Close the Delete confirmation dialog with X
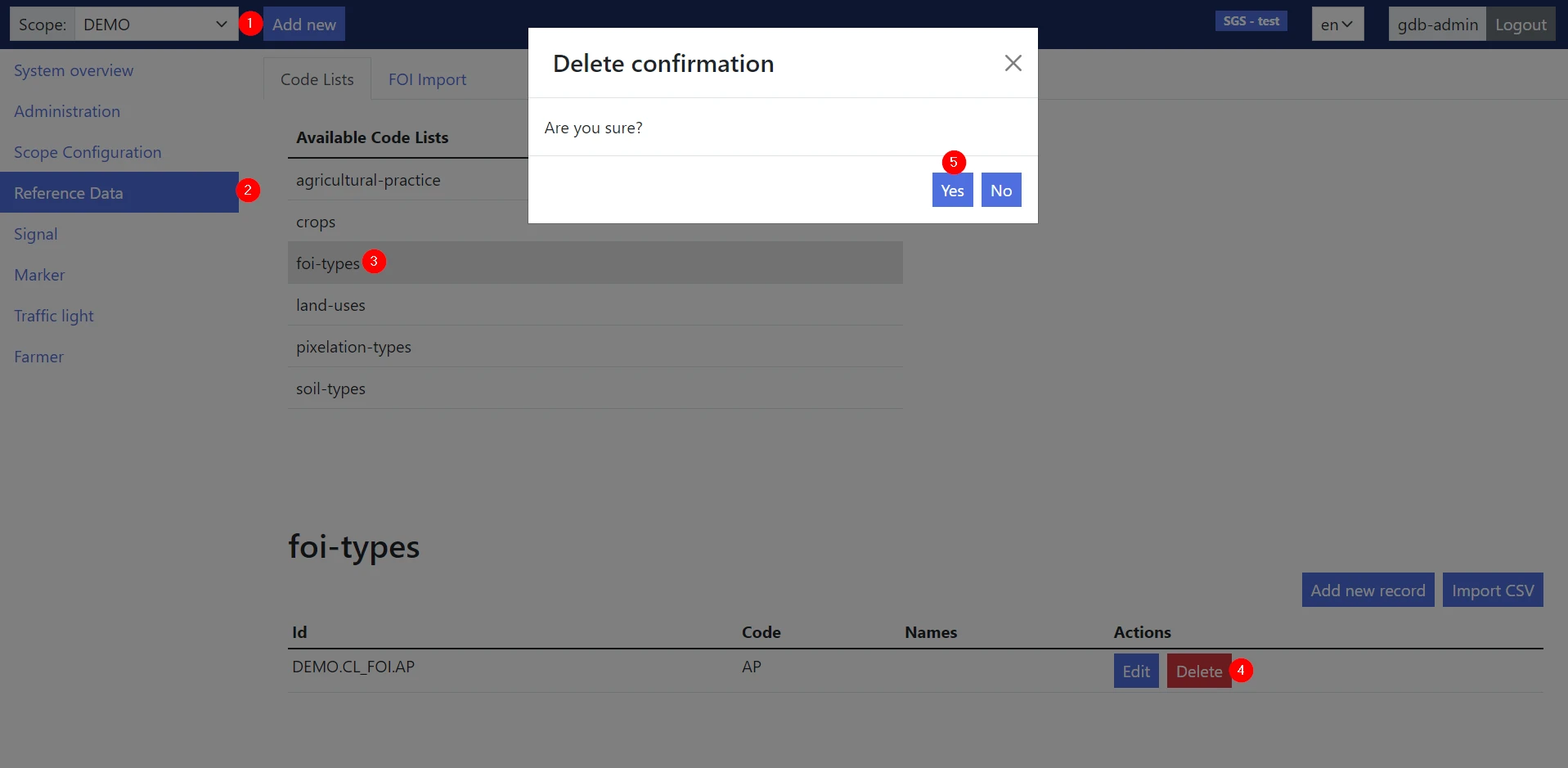 point(1013,63)
